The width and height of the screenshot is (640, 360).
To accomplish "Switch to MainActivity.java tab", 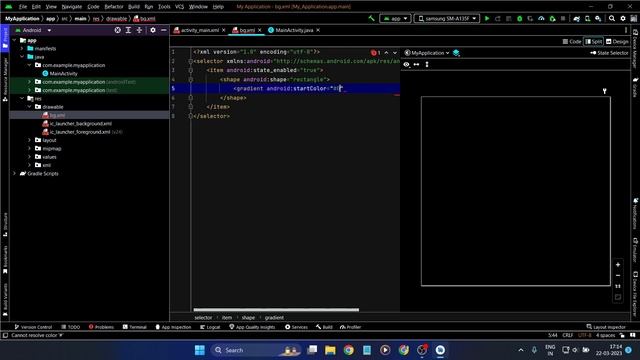I will tap(294, 30).
